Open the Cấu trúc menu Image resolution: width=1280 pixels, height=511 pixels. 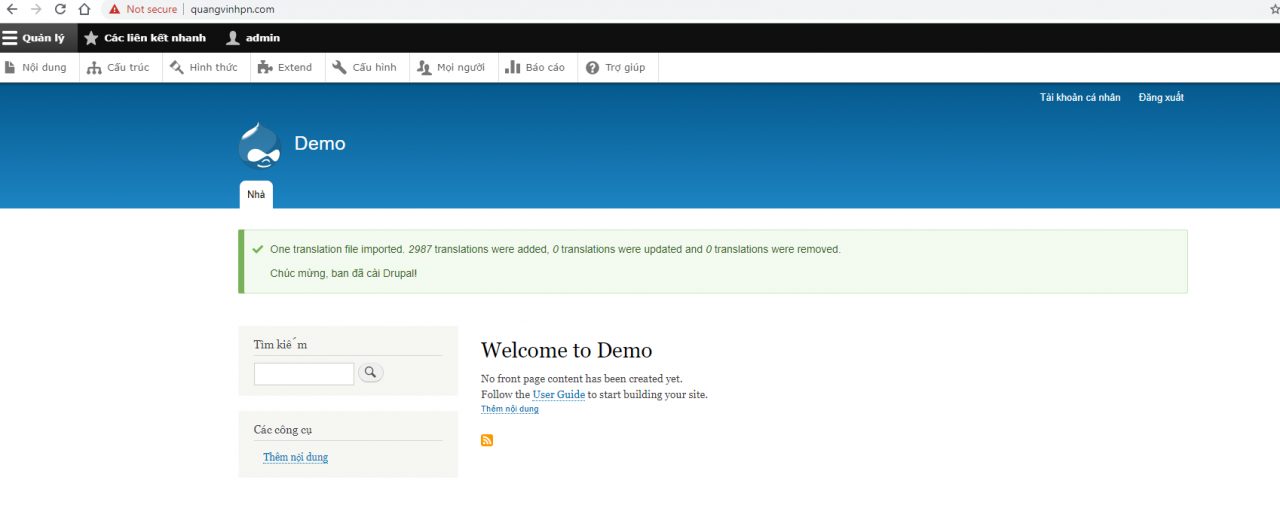tap(119, 67)
